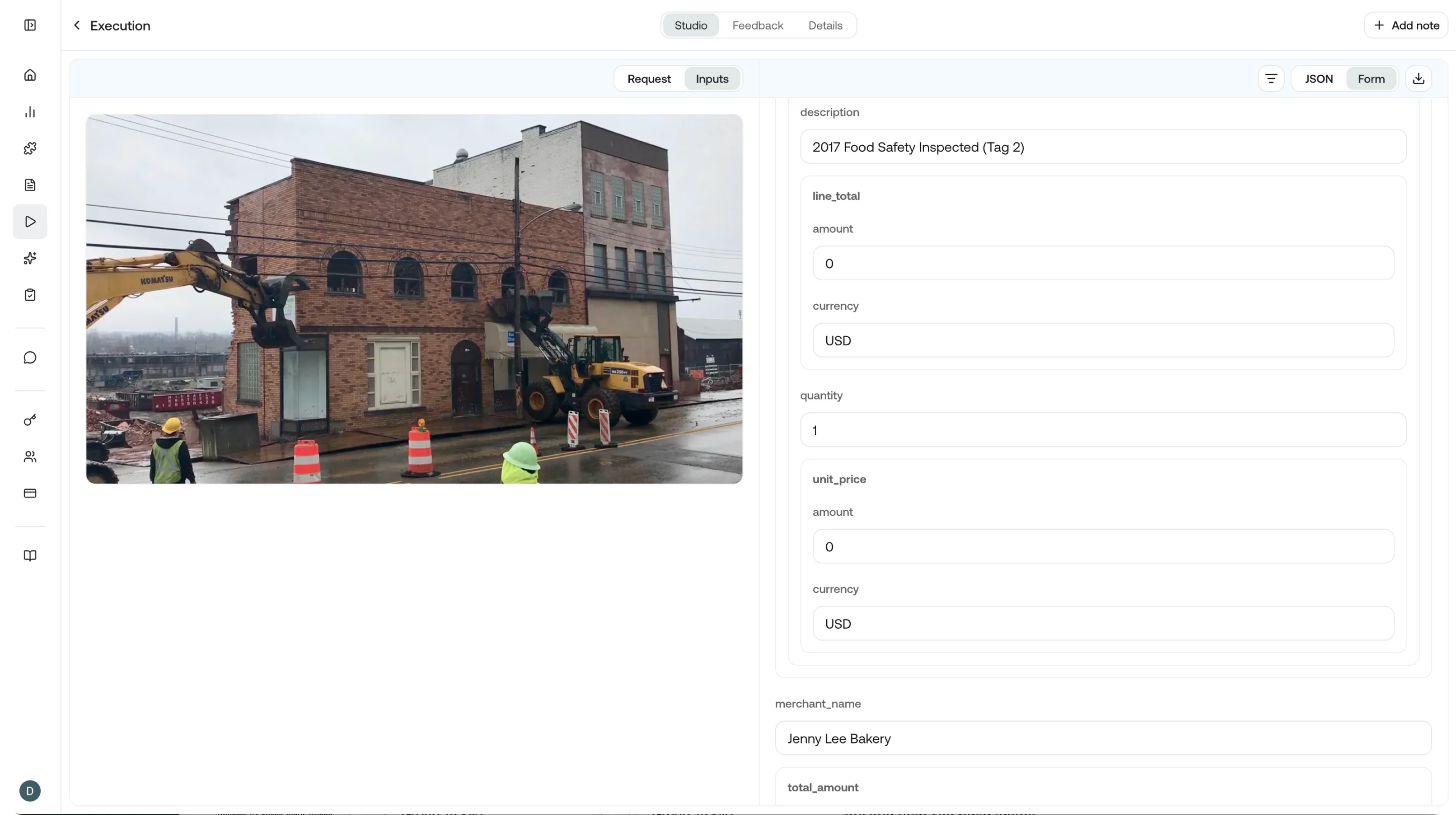Viewport: 1456px width, 815px height.
Task: Click the line_total currency USD field
Action: [x=1103, y=341]
